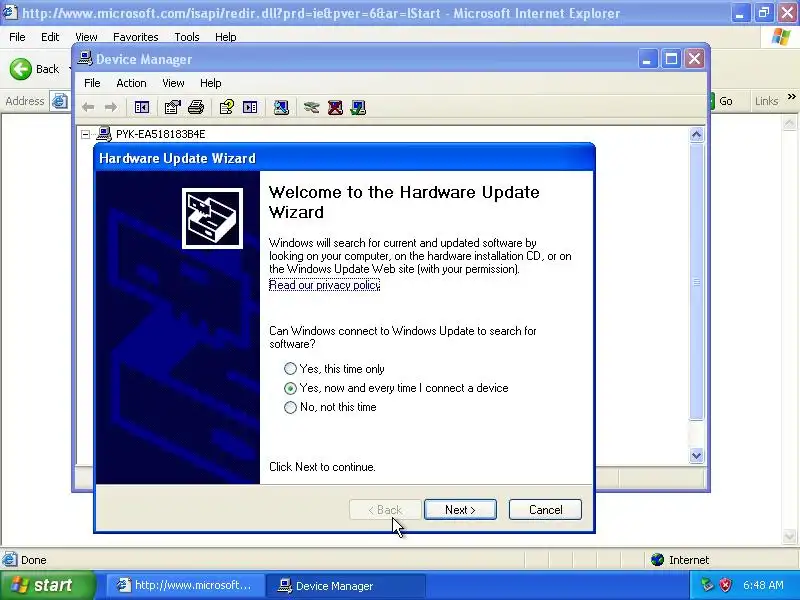Open the Internet Explorer Edit menu
Viewport: 800px width, 600px height.
tap(50, 37)
